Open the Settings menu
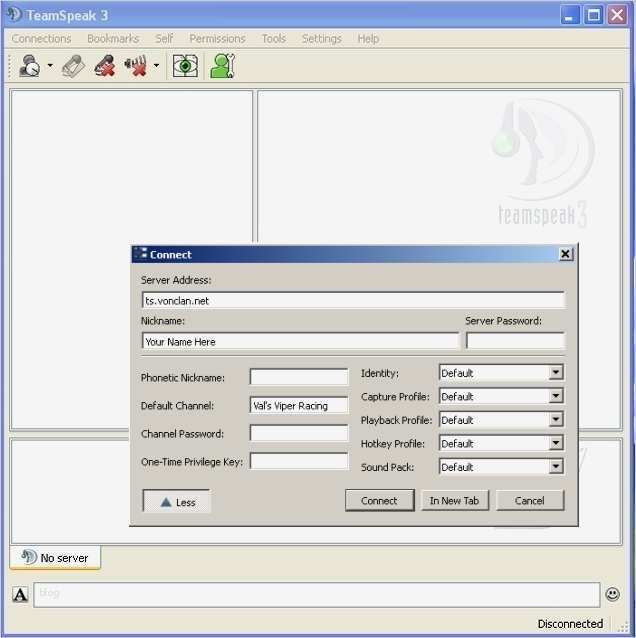Viewport: 636px width, 638px height. click(321, 39)
